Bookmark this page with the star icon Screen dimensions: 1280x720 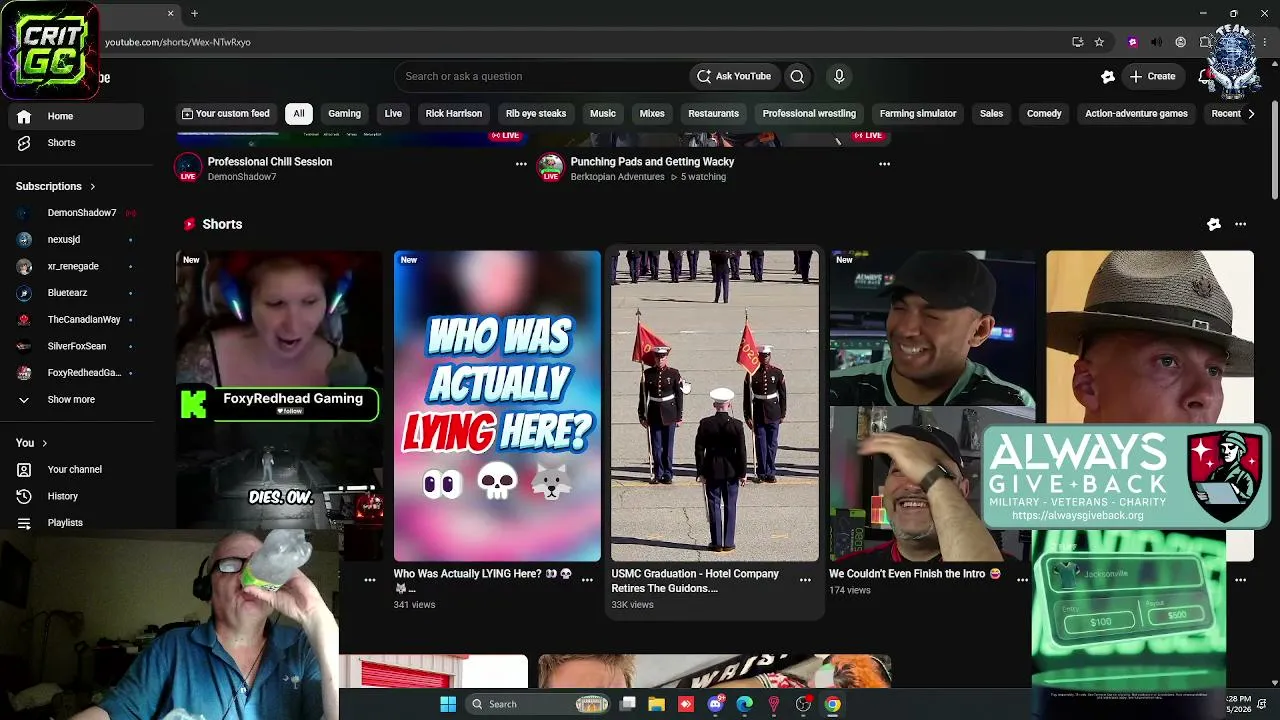click(x=1099, y=42)
